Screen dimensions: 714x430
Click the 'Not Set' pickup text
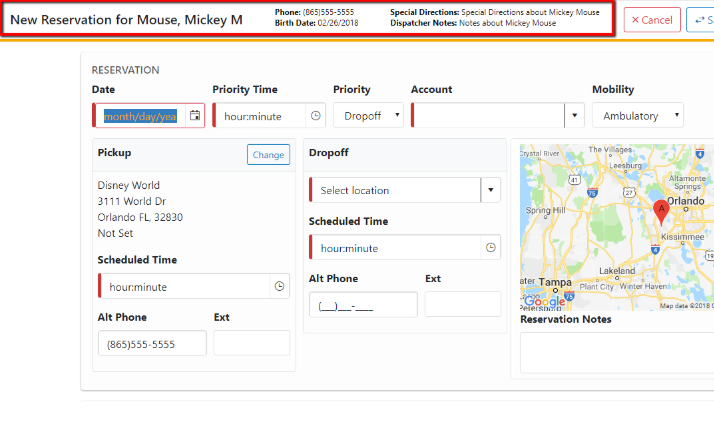pyautogui.click(x=115, y=233)
